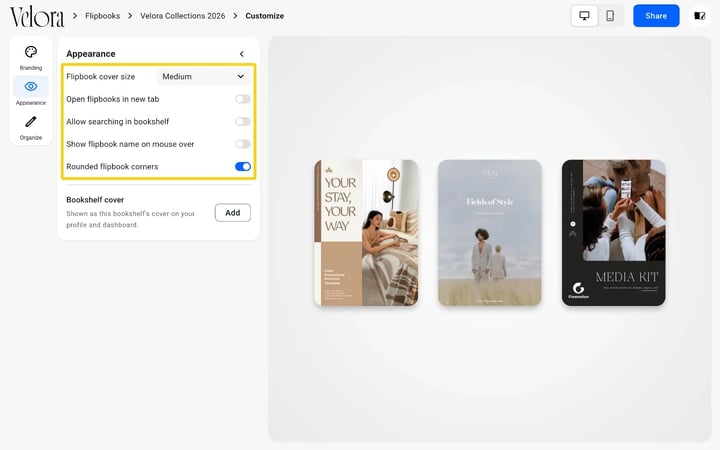
Task: Turn on Show flipbook name on mouse over
Action: [242, 144]
